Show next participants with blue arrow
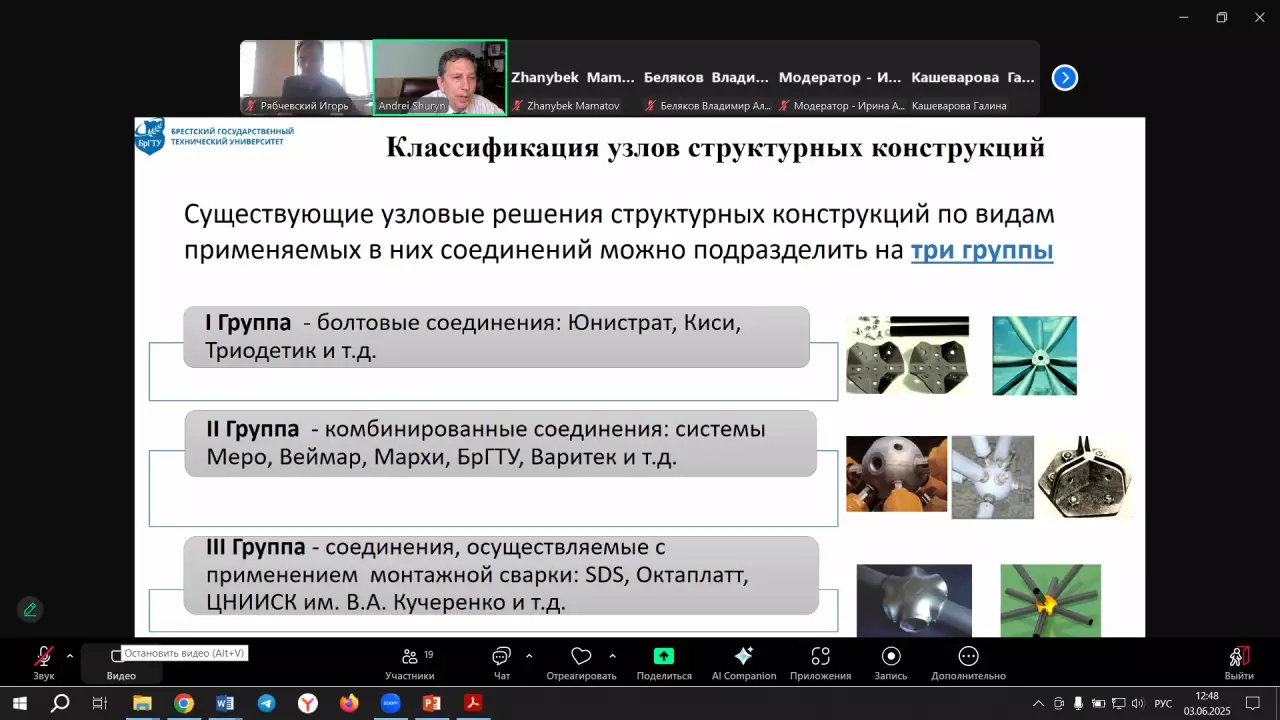Image resolution: width=1280 pixels, height=720 pixels. (1065, 77)
